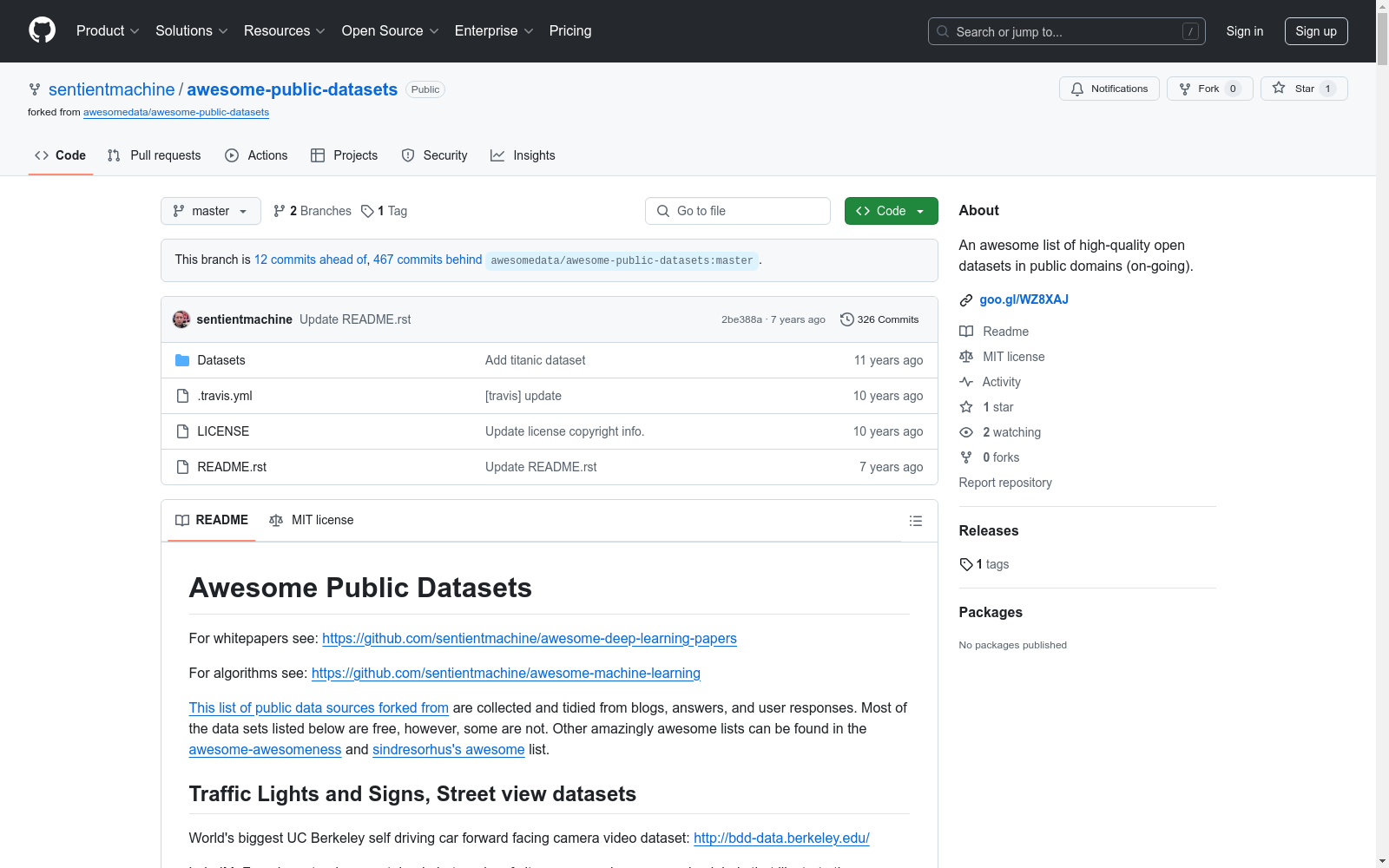1389x868 pixels.
Task: Click the Notifications bell button
Action: pyautogui.click(x=1109, y=89)
